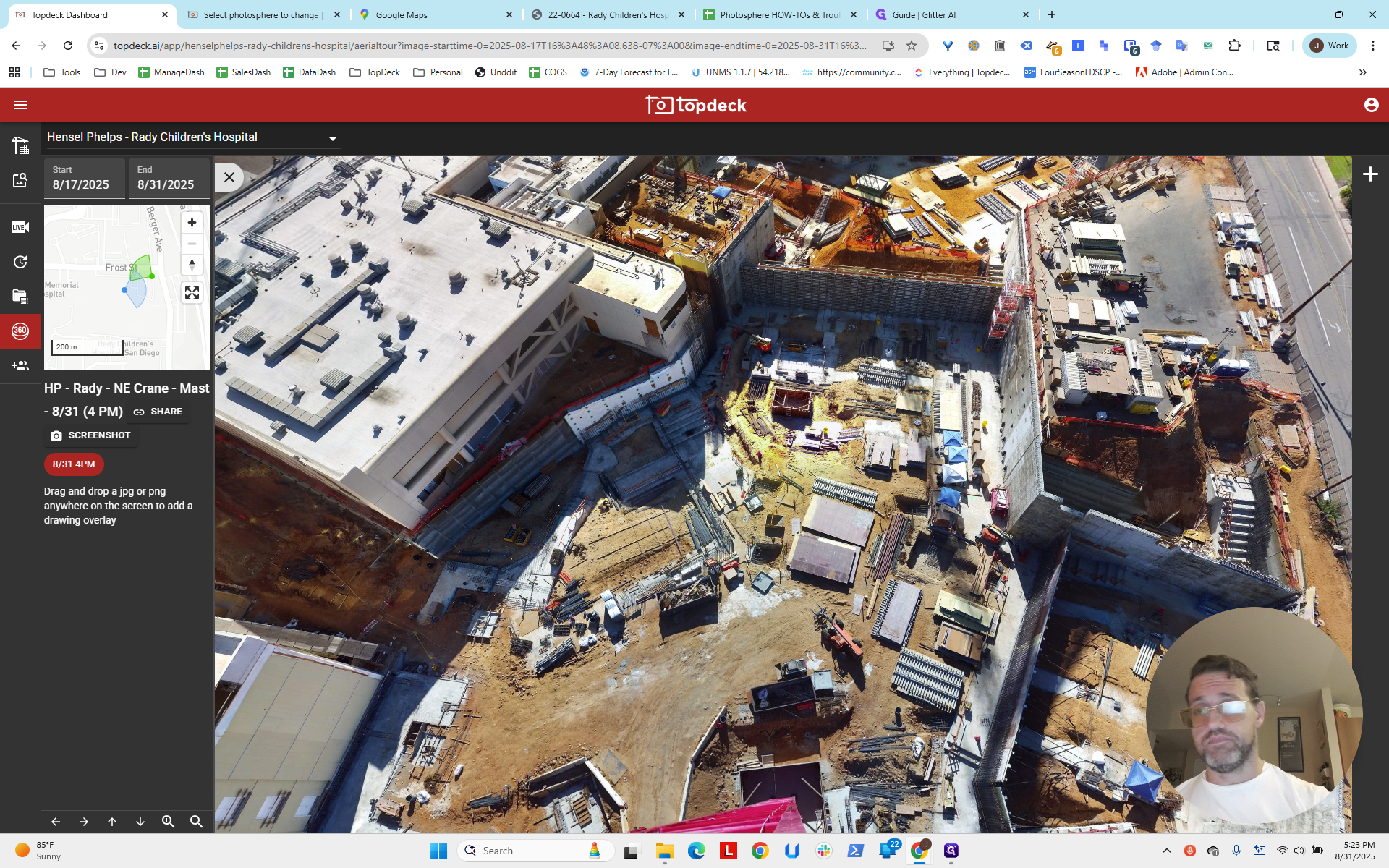Click the SCREENSHOT button
Screen dimensions: 1389x868
click(x=90, y=435)
